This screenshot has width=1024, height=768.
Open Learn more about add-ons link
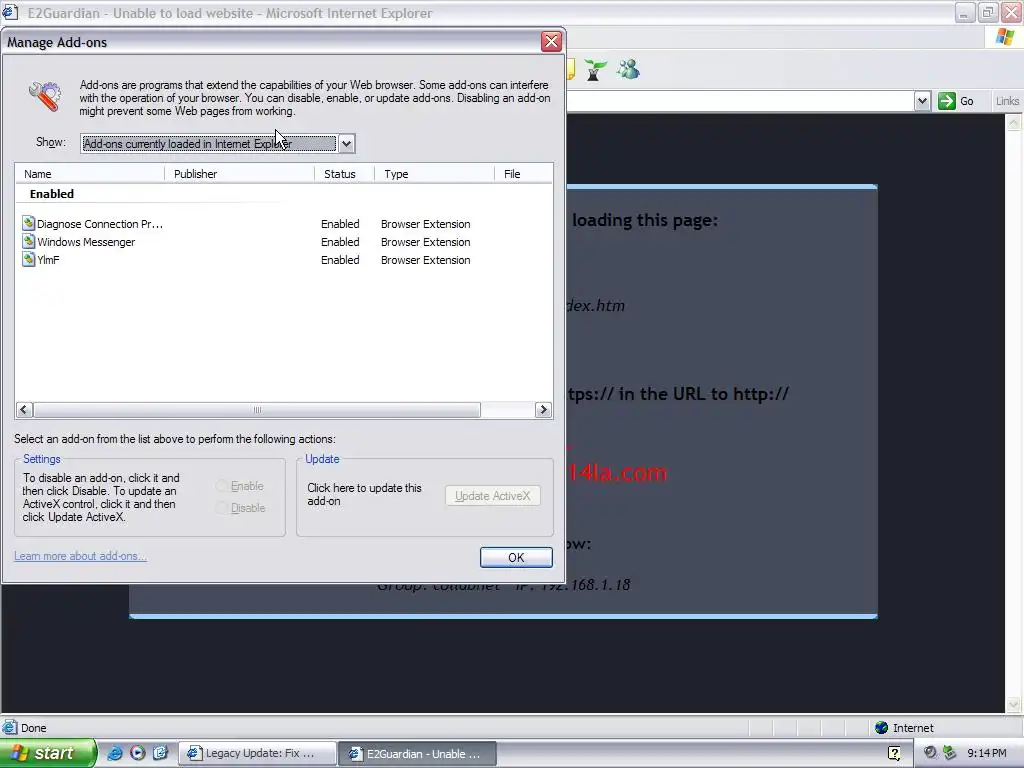(80, 556)
